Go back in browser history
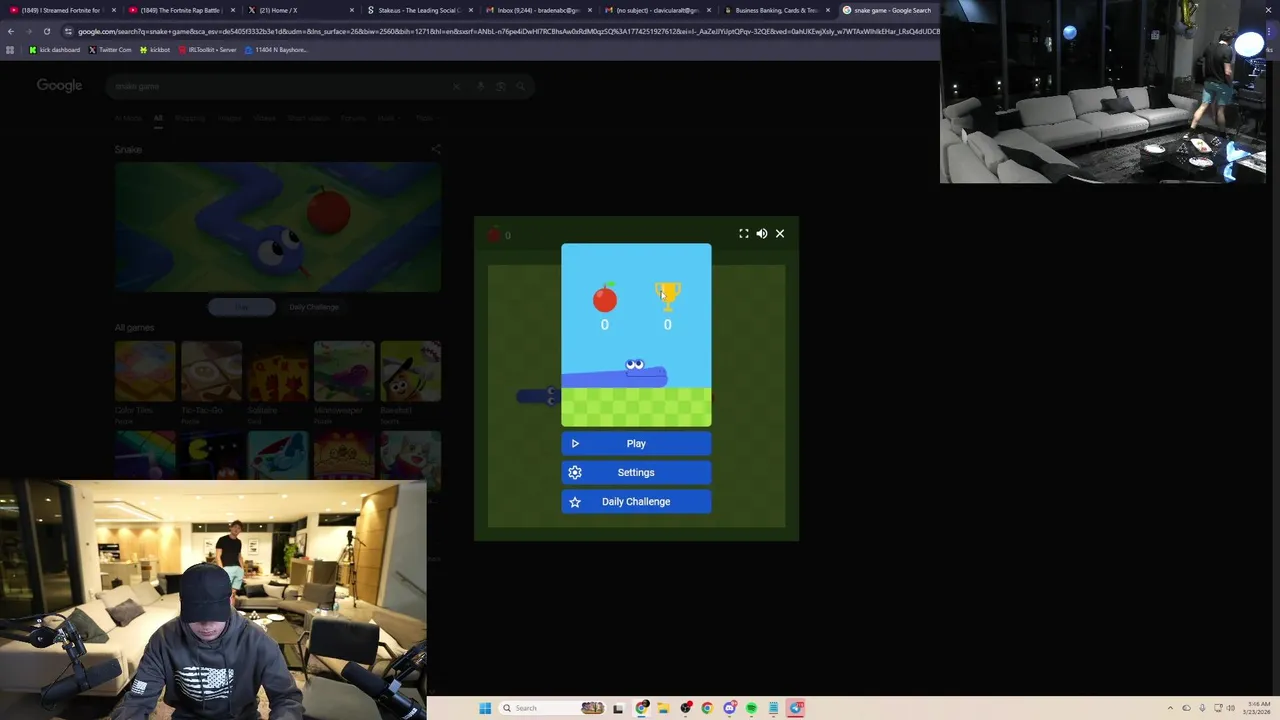1280x720 pixels. 10,31
